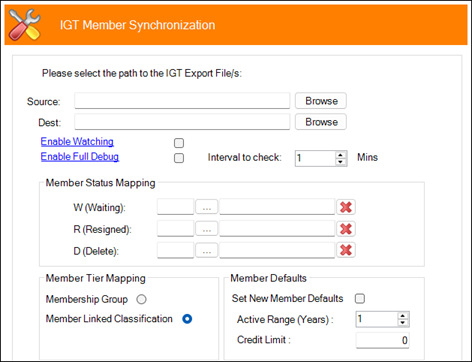
Task: Click the W (Waiting) code field
Action: [175, 207]
